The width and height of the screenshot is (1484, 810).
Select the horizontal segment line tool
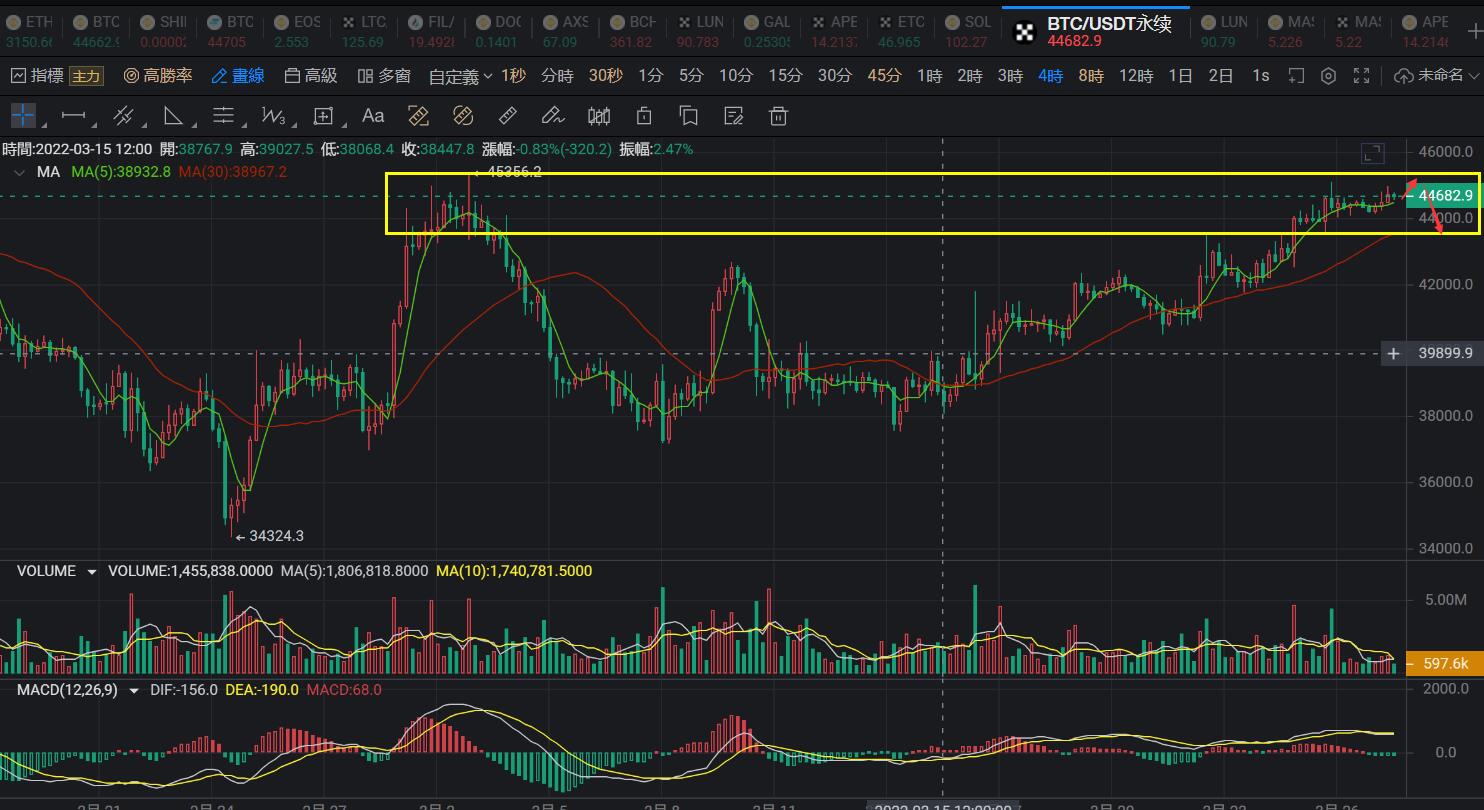pos(73,116)
